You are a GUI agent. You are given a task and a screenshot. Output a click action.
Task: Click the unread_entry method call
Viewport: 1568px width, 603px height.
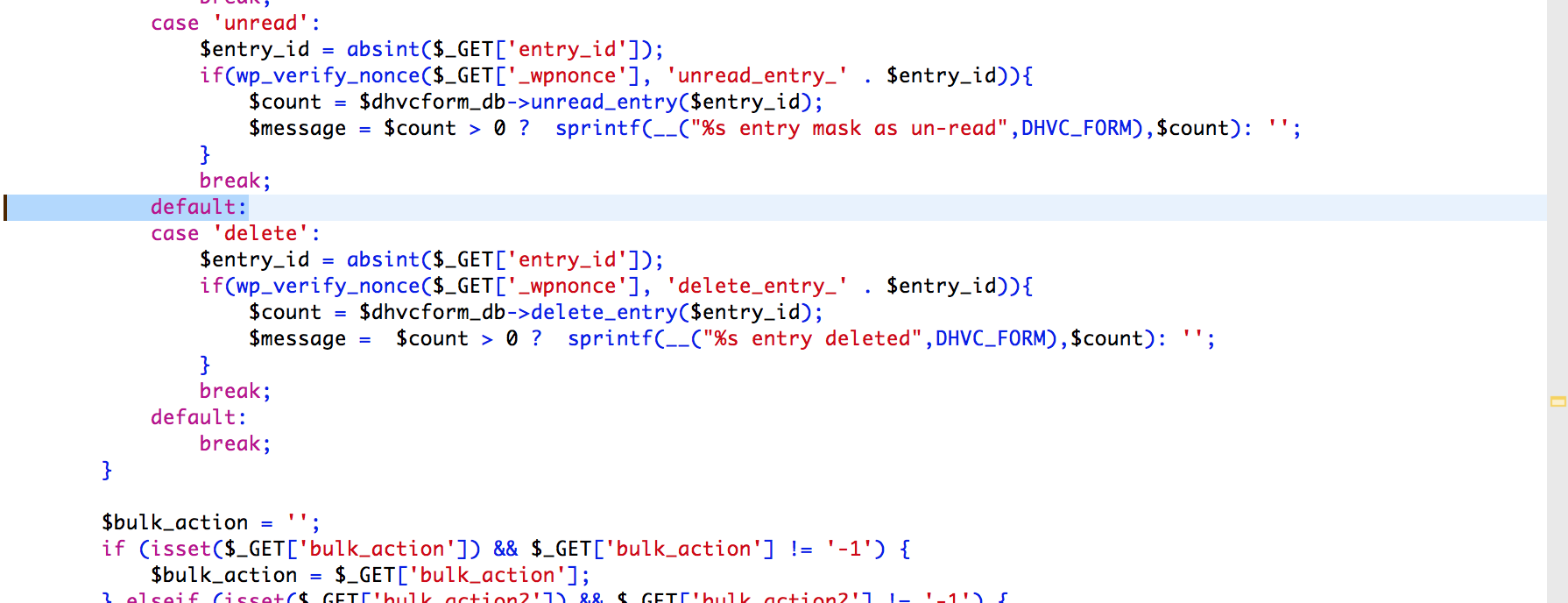604,103
